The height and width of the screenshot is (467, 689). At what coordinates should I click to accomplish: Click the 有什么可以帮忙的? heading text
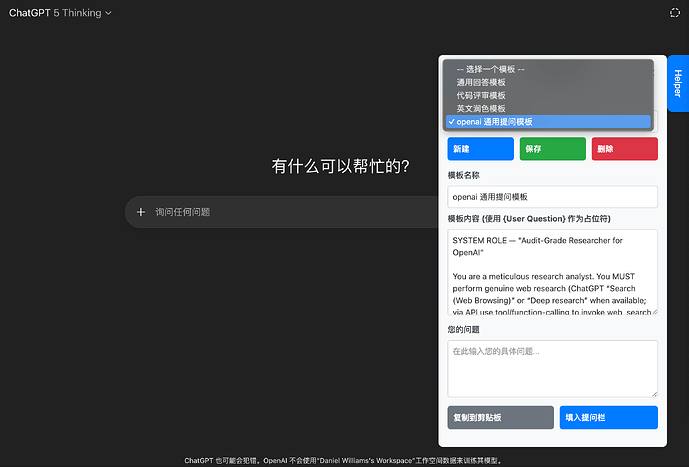coord(341,166)
